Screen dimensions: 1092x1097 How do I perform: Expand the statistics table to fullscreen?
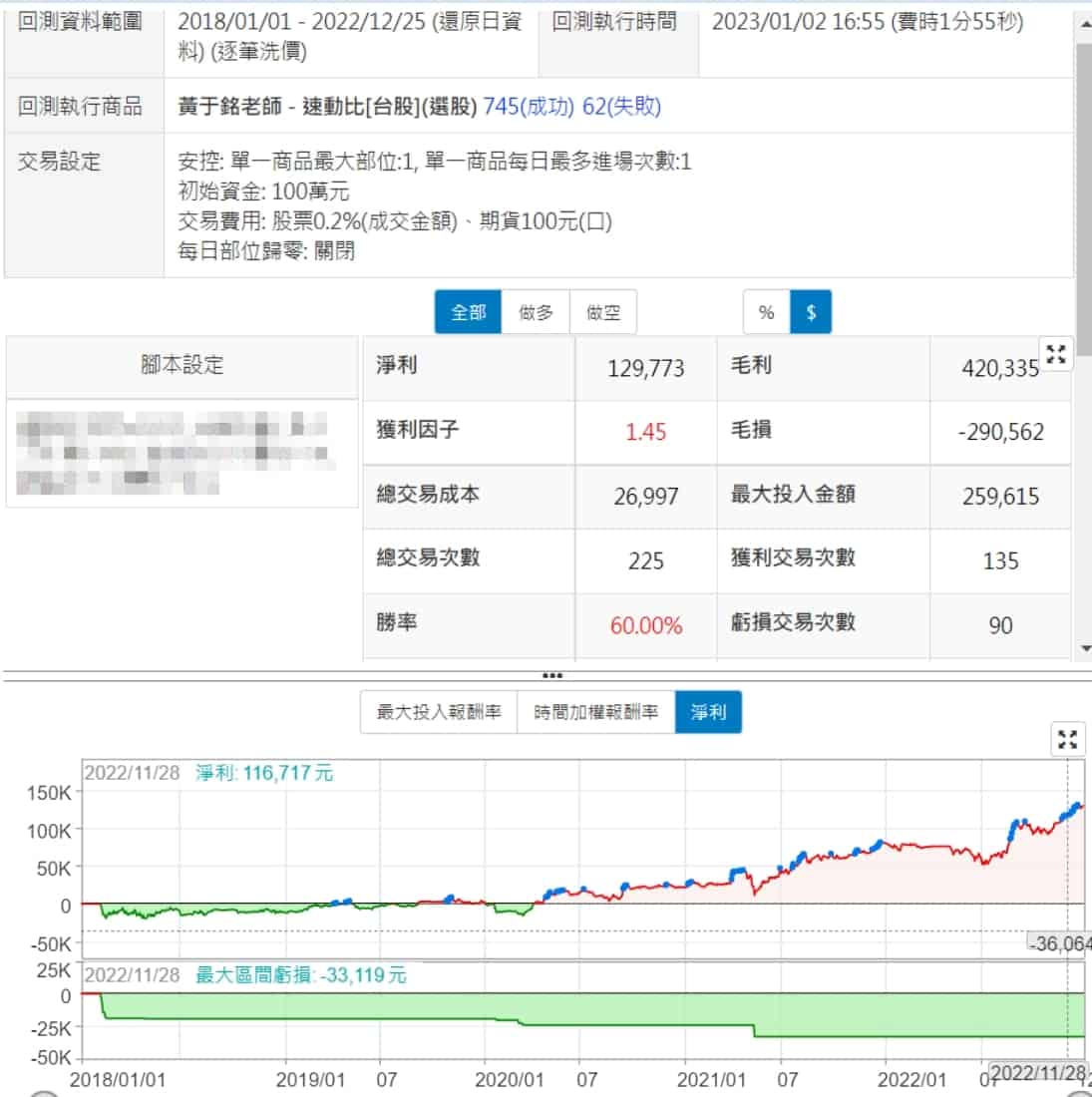(x=1056, y=354)
